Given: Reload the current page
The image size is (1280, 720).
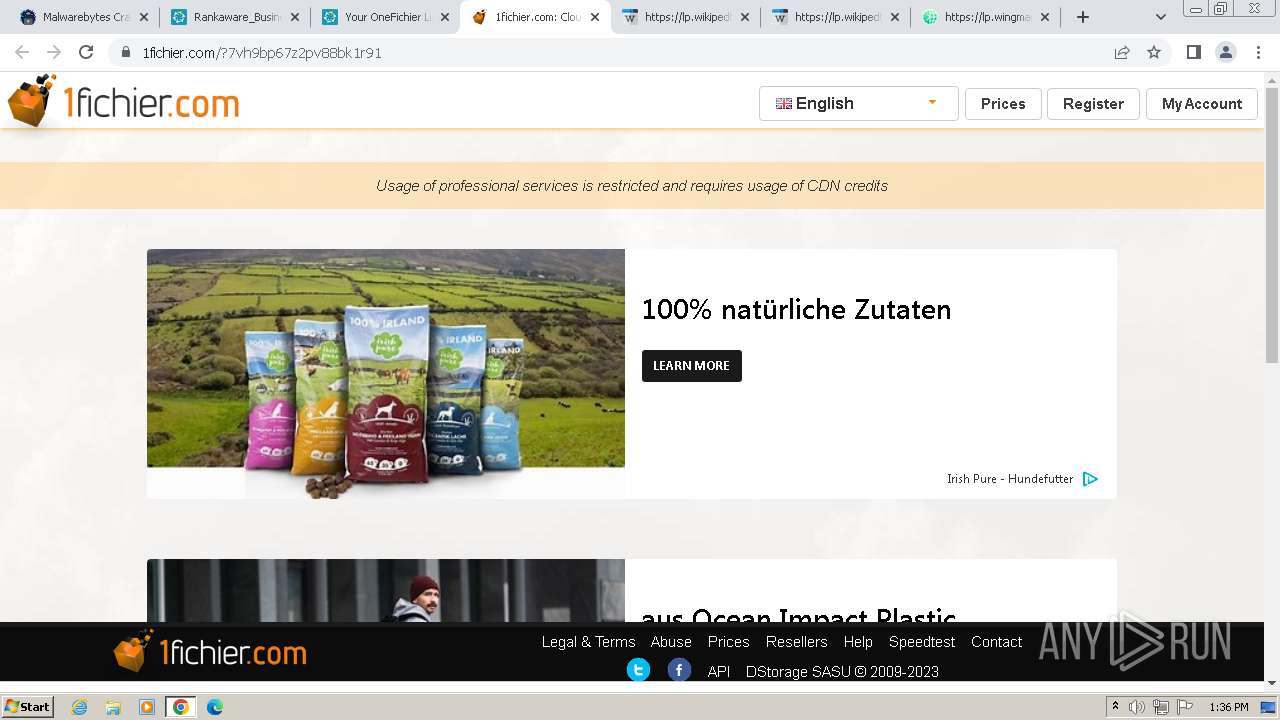Looking at the screenshot, I should (86, 52).
